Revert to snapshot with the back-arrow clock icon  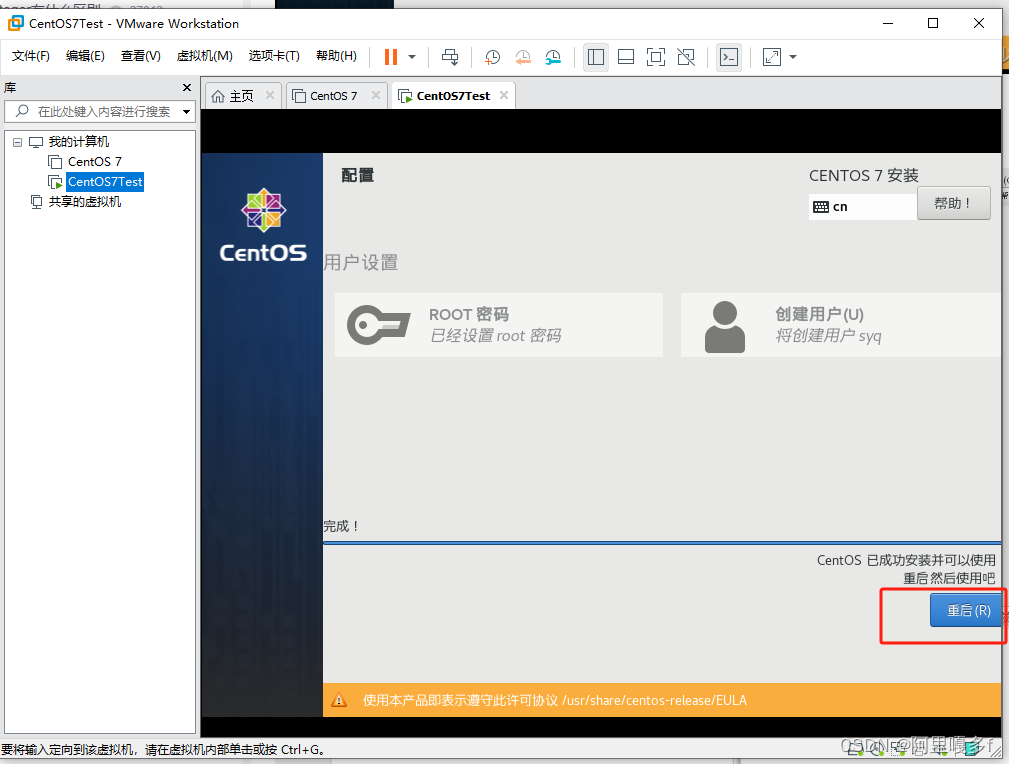click(x=522, y=57)
